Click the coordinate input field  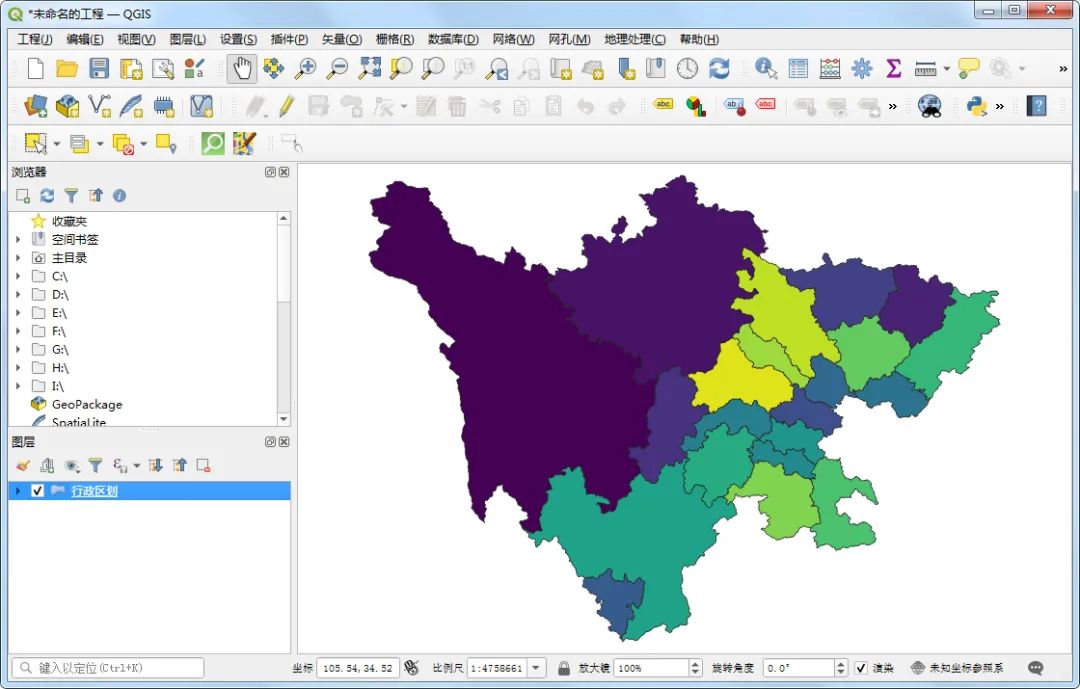[357, 668]
